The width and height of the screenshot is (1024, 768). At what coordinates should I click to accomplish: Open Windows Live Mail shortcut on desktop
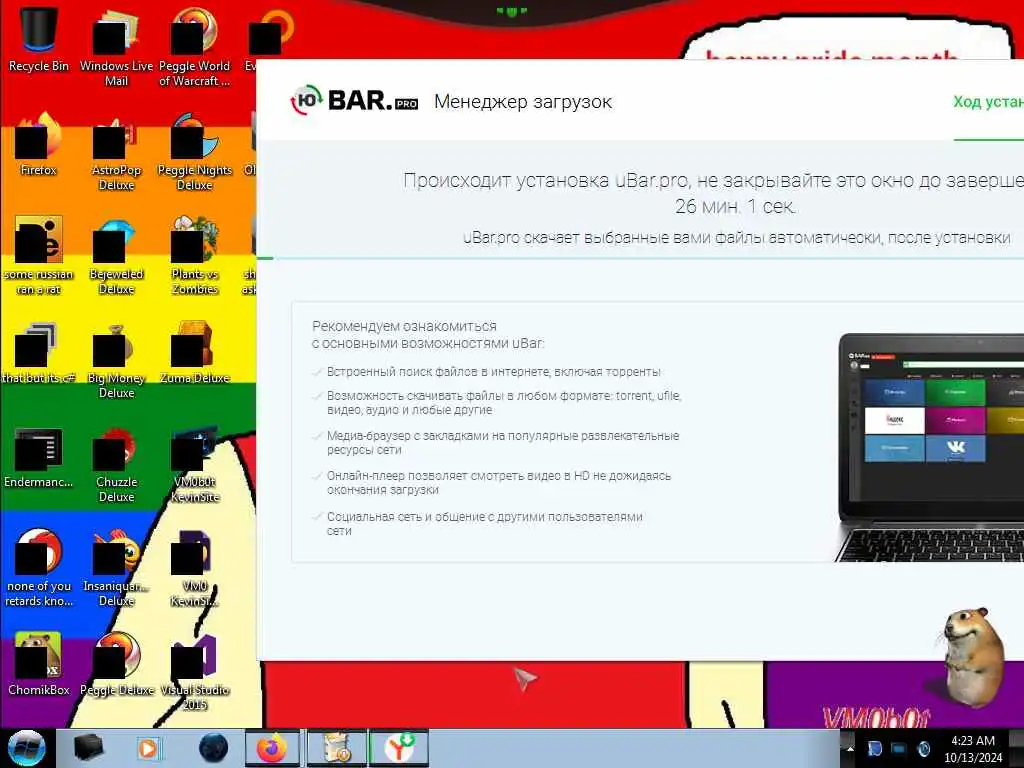(116, 47)
